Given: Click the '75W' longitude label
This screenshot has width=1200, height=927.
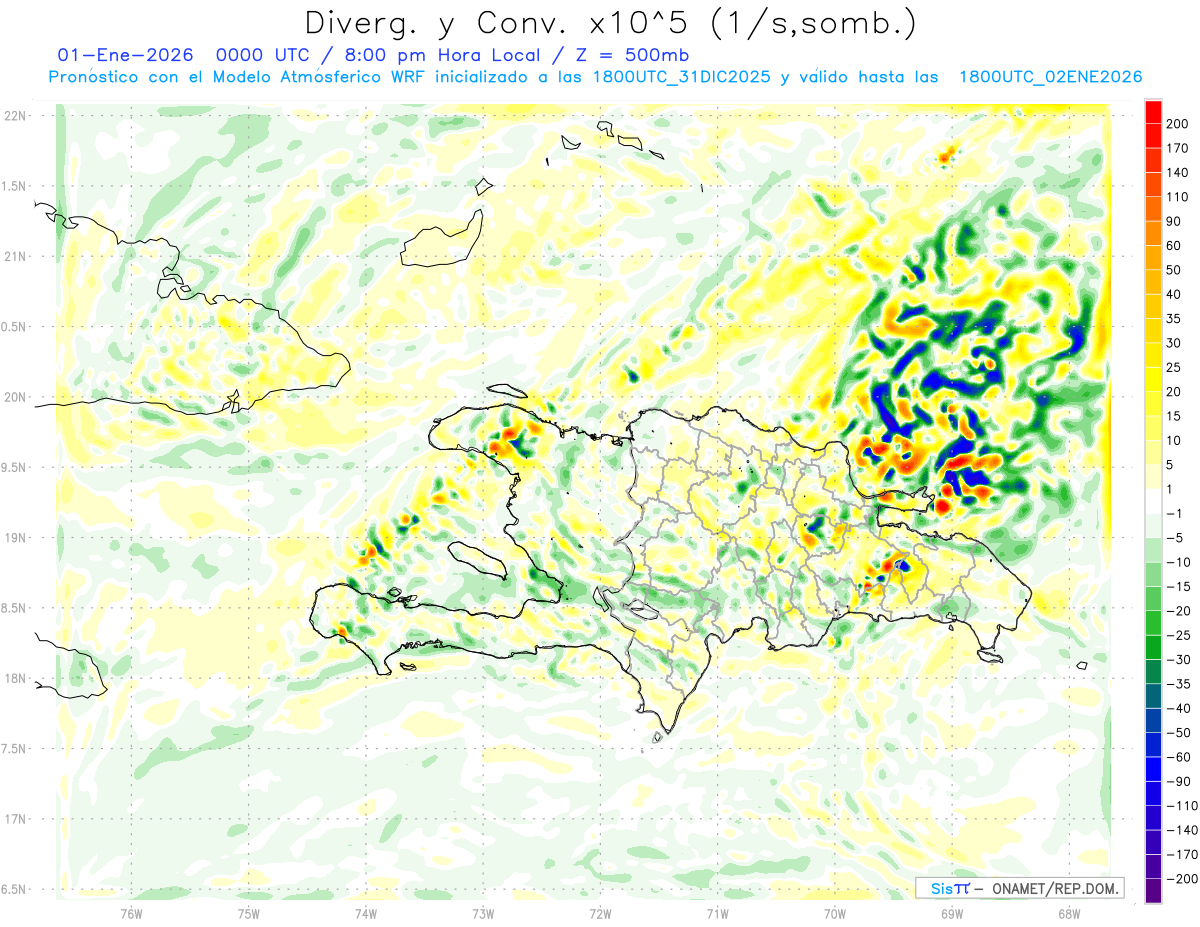Looking at the screenshot, I should (x=248, y=913).
